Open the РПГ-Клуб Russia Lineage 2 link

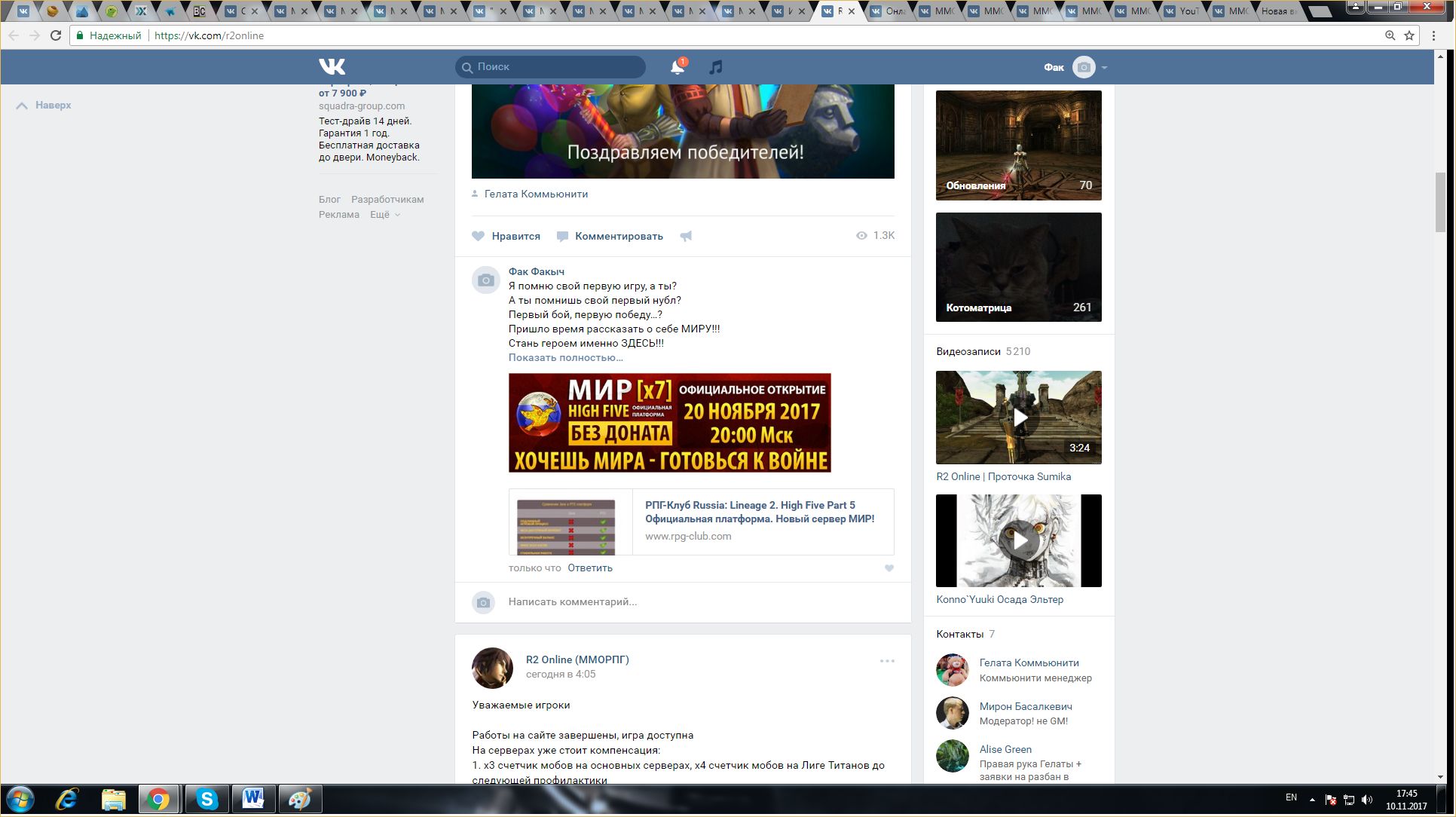point(760,512)
